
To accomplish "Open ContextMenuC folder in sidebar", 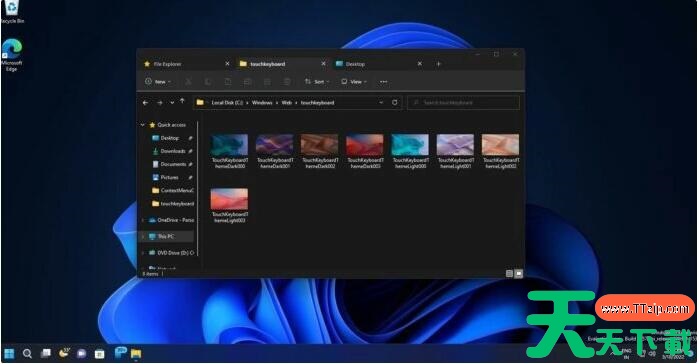I will pyautogui.click(x=173, y=191).
